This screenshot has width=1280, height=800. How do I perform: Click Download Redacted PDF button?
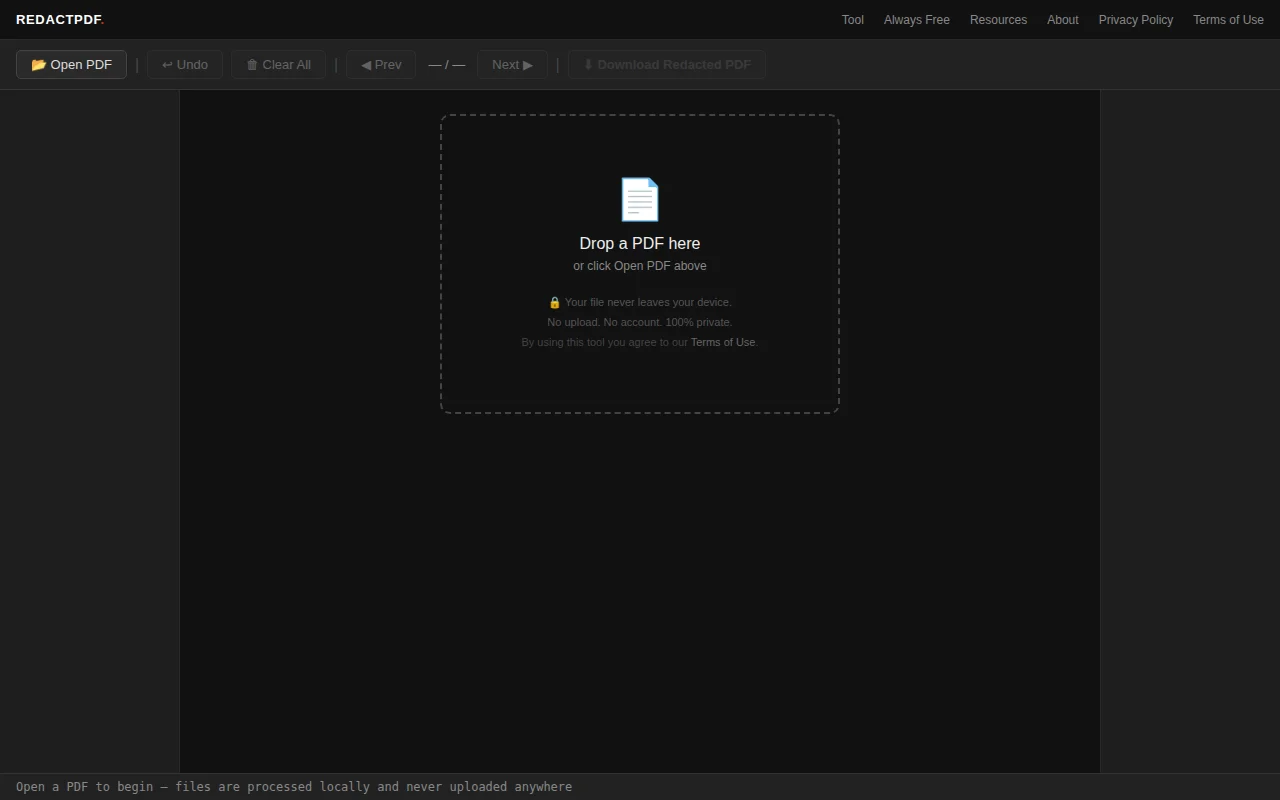[667, 64]
